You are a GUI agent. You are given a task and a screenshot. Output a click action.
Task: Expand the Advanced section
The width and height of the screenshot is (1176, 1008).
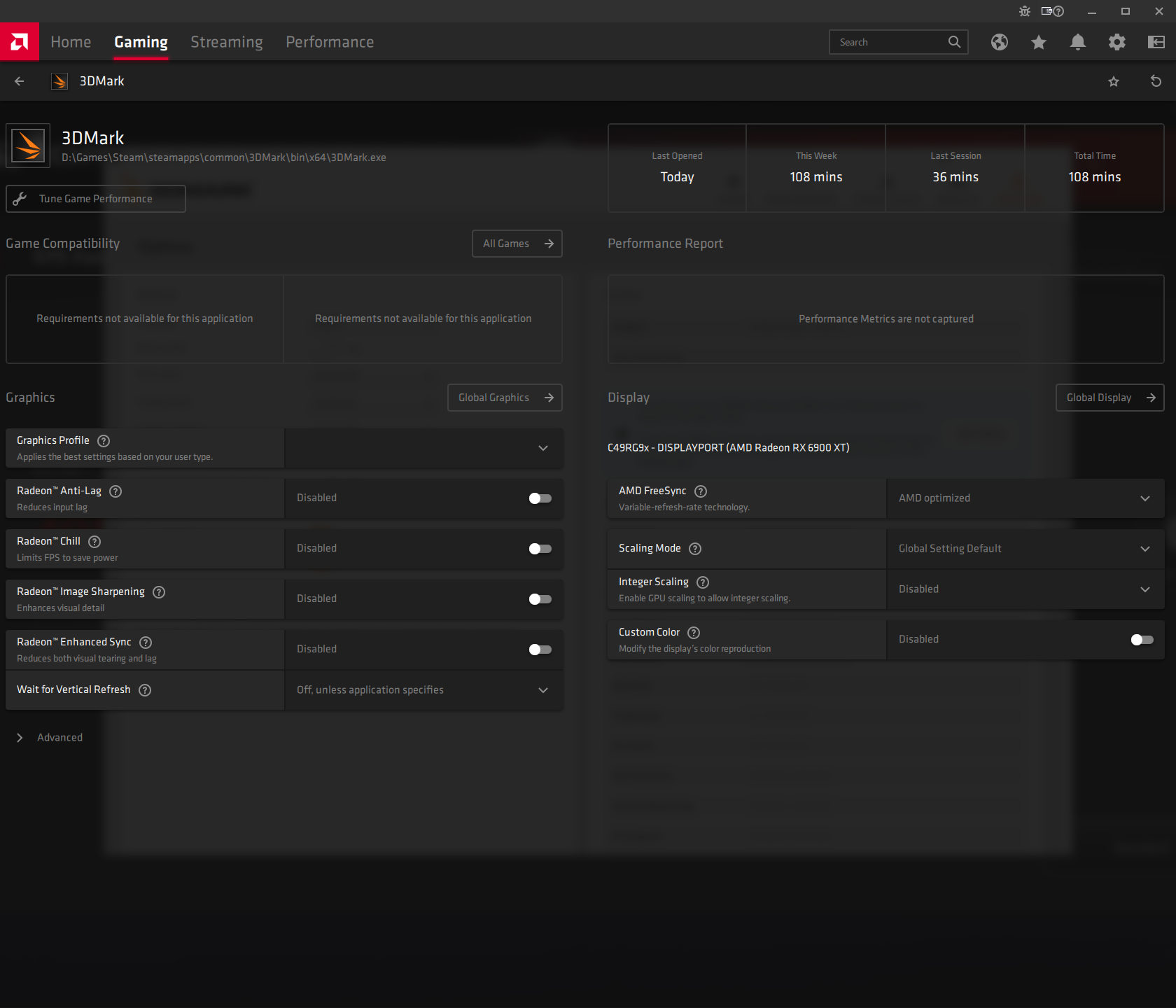pyautogui.click(x=49, y=738)
